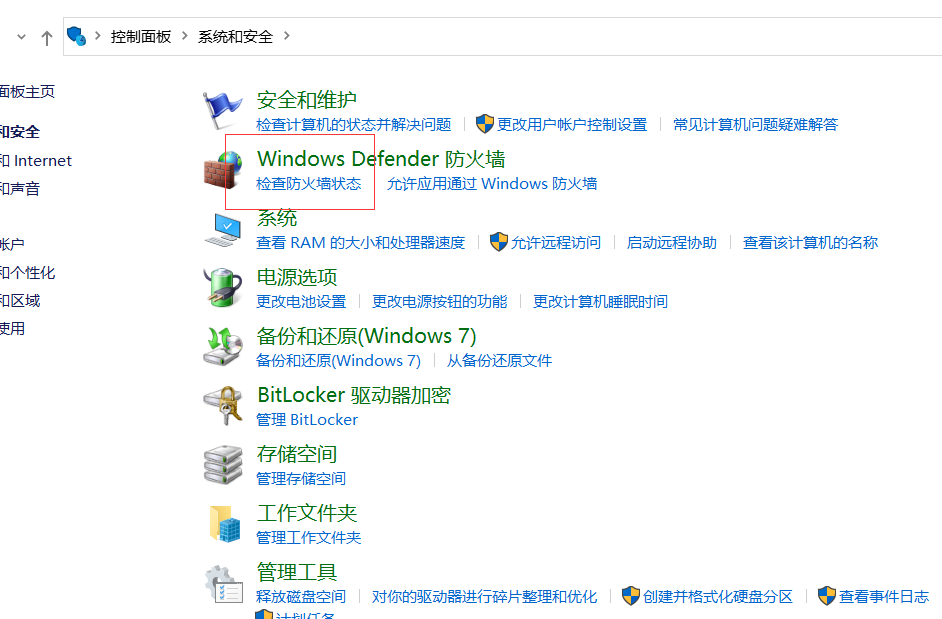This screenshot has height=619, width=942.
Task: Go to control panel home in sidebar
Action: [28, 91]
